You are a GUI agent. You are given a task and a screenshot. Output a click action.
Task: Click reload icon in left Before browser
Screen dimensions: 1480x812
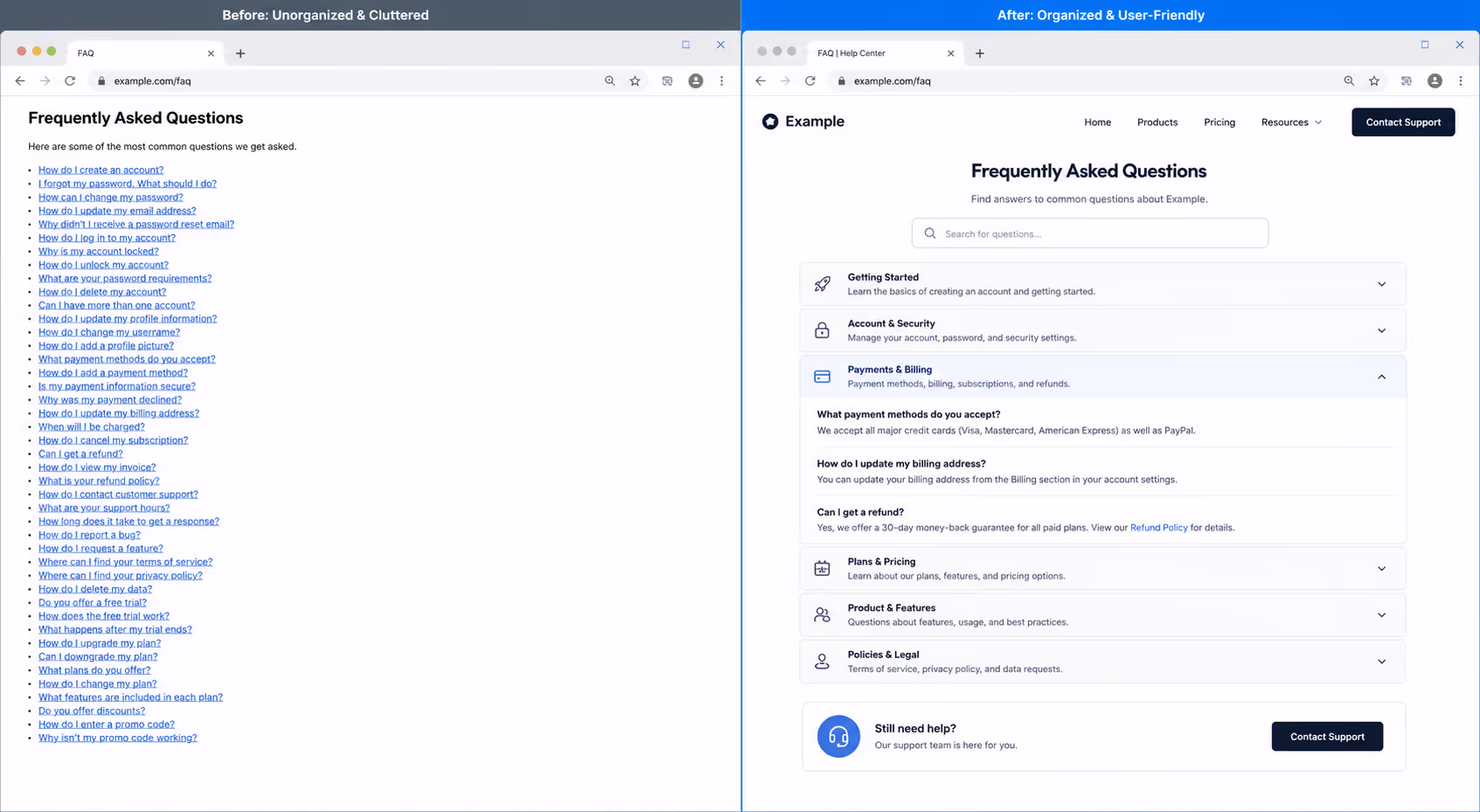pos(70,80)
